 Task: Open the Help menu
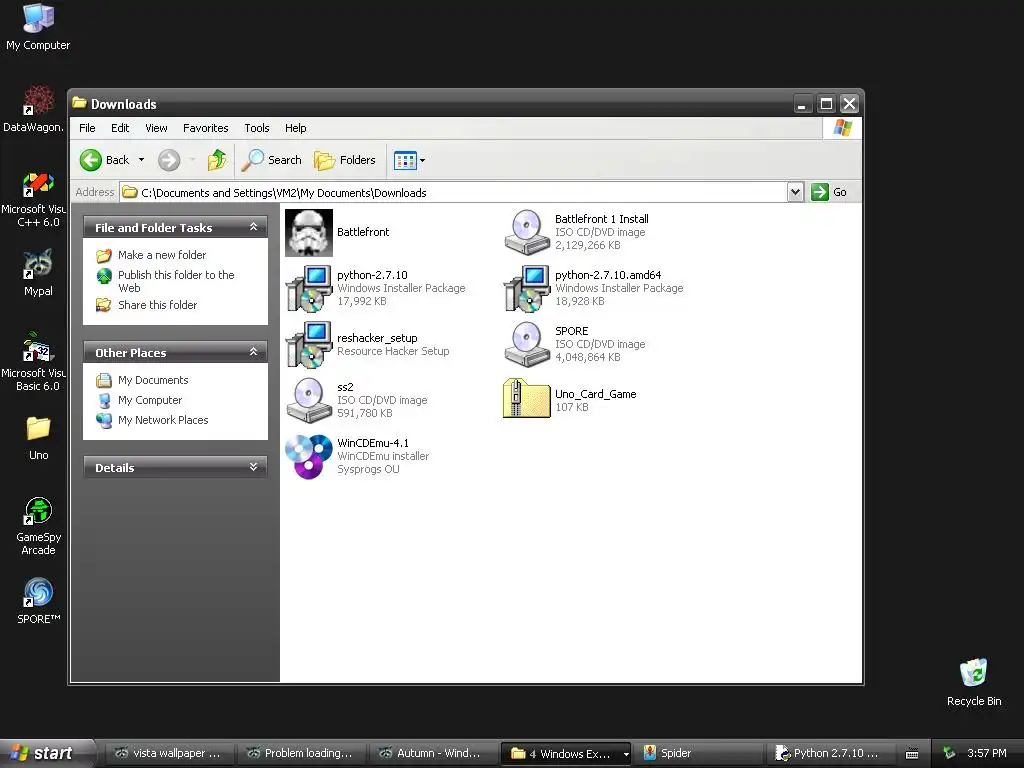[295, 128]
